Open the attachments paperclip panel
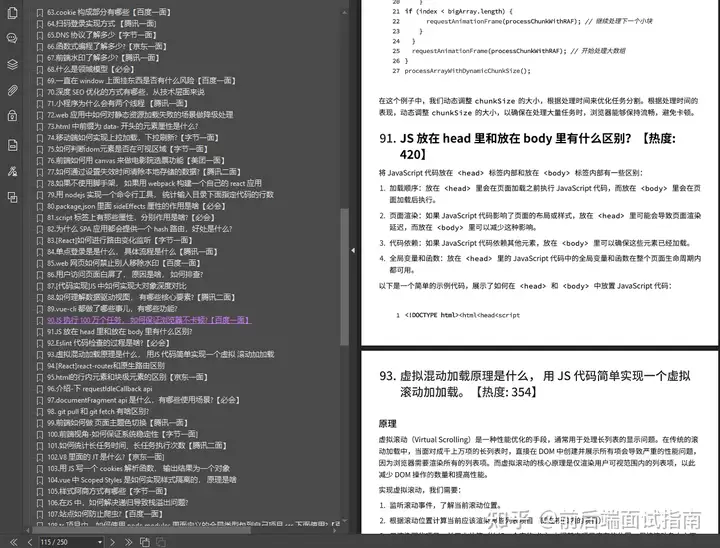Screen dimensions: 720x548 click(12, 89)
